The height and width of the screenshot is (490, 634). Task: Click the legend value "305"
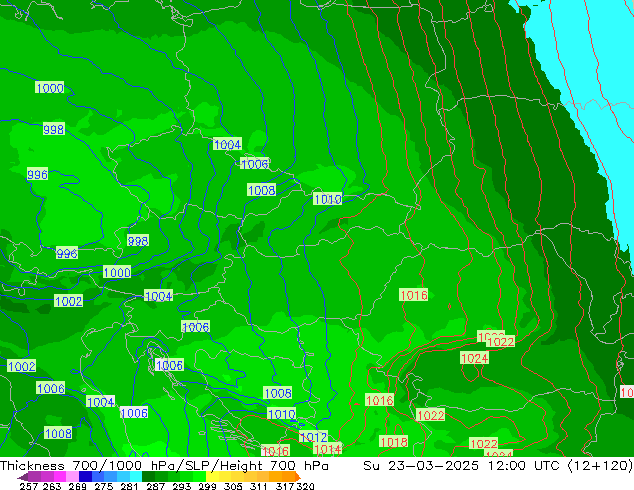[x=233, y=486]
